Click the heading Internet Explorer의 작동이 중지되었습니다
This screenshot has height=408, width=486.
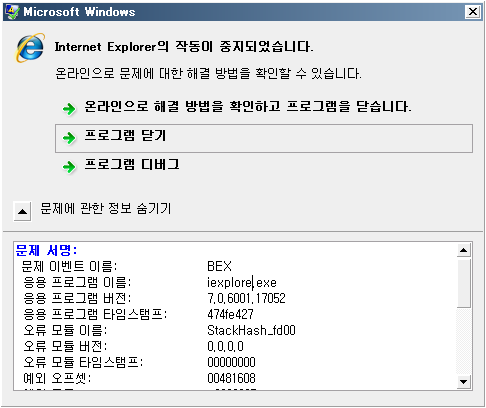coord(184,47)
